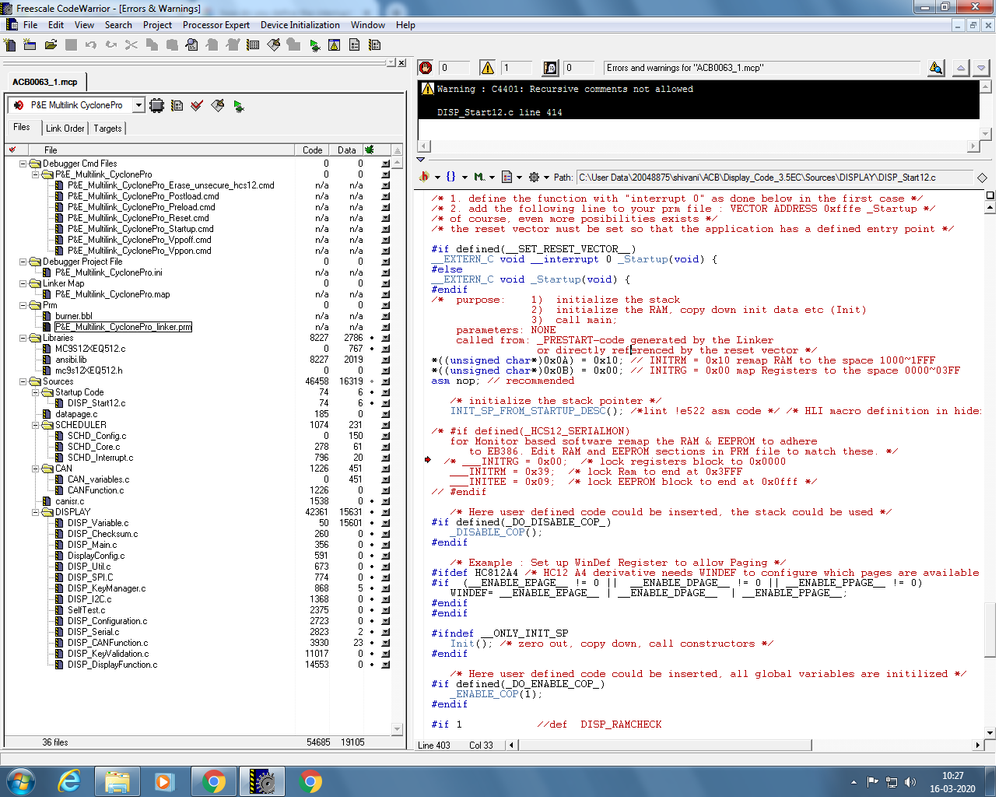Viewport: 999px width, 797px height.
Task: Click the Cut scissors toolbar icon
Action: (x=131, y=45)
